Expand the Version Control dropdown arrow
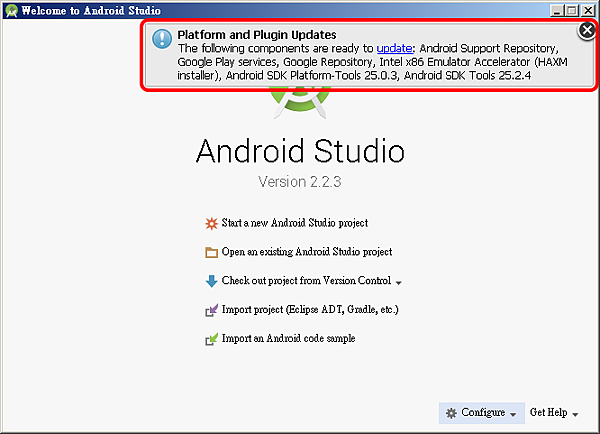 click(398, 283)
